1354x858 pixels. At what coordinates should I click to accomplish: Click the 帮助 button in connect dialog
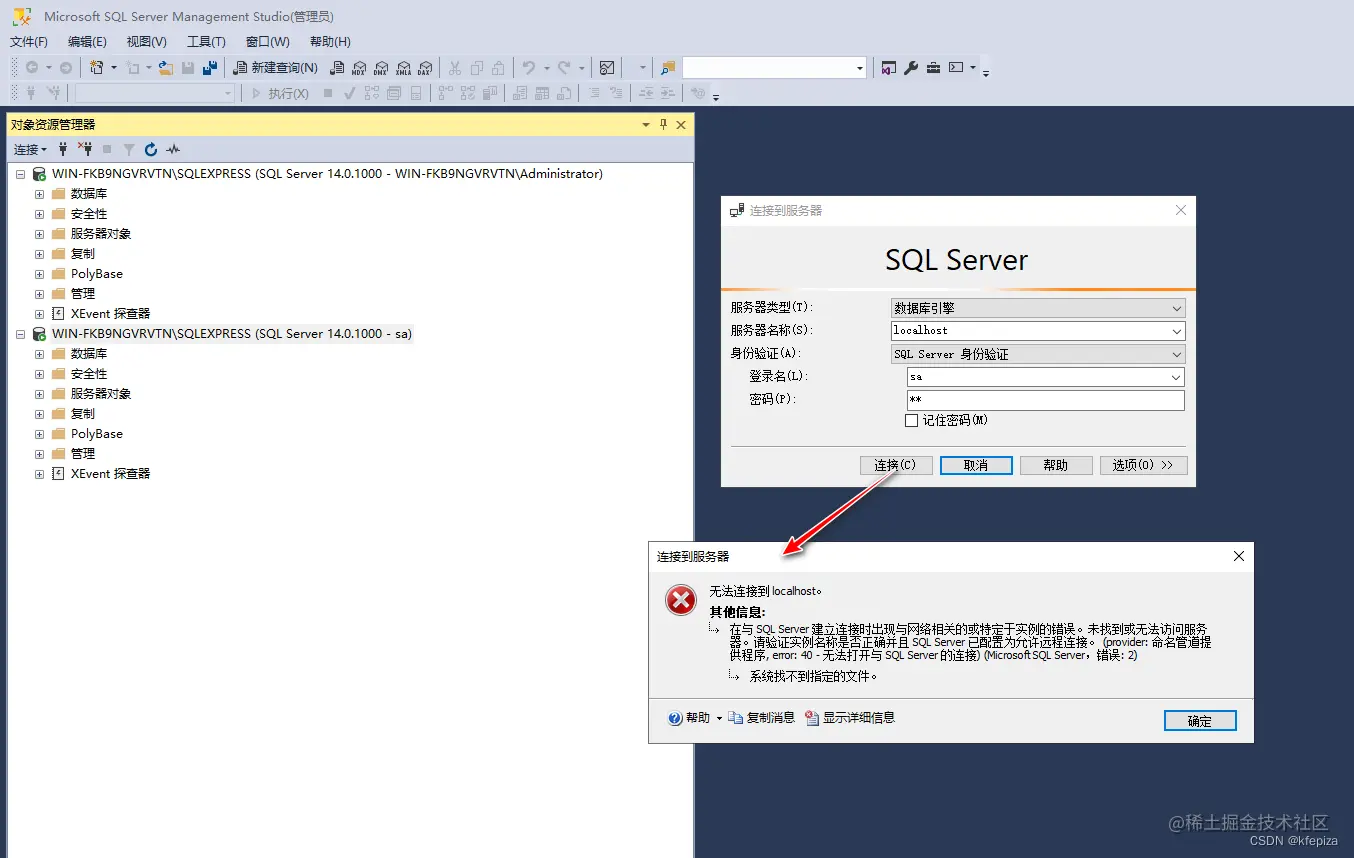pos(1056,465)
